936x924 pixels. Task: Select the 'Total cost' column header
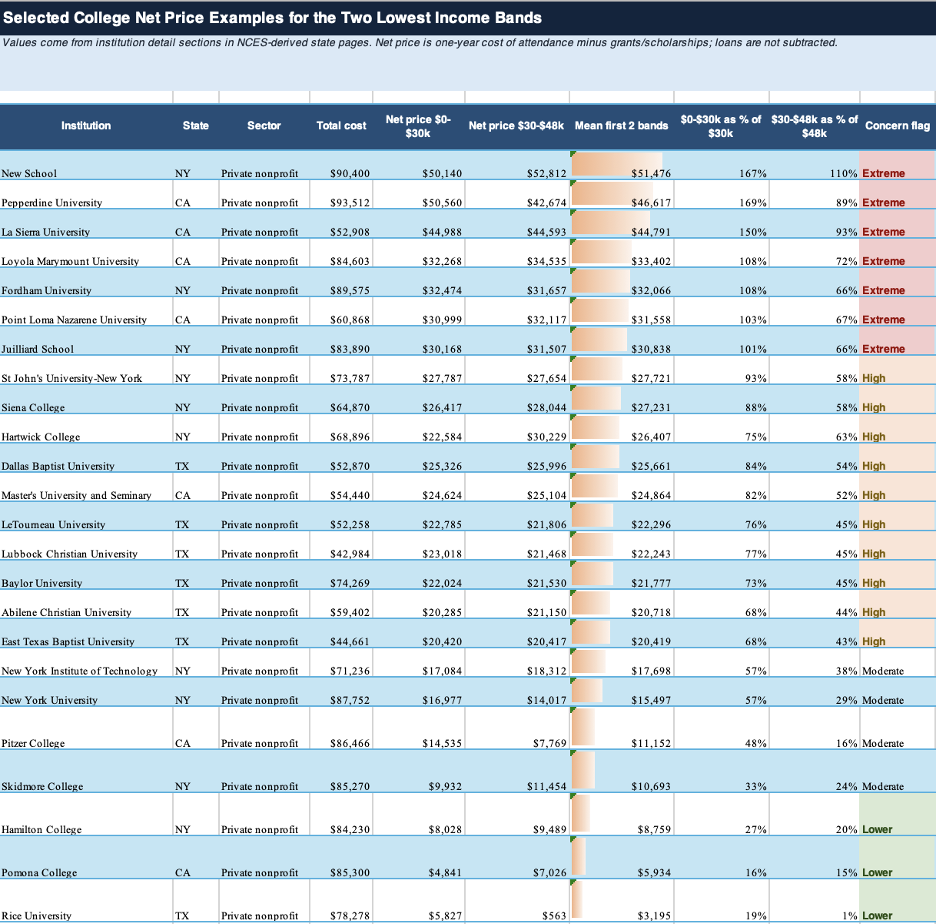pos(341,126)
